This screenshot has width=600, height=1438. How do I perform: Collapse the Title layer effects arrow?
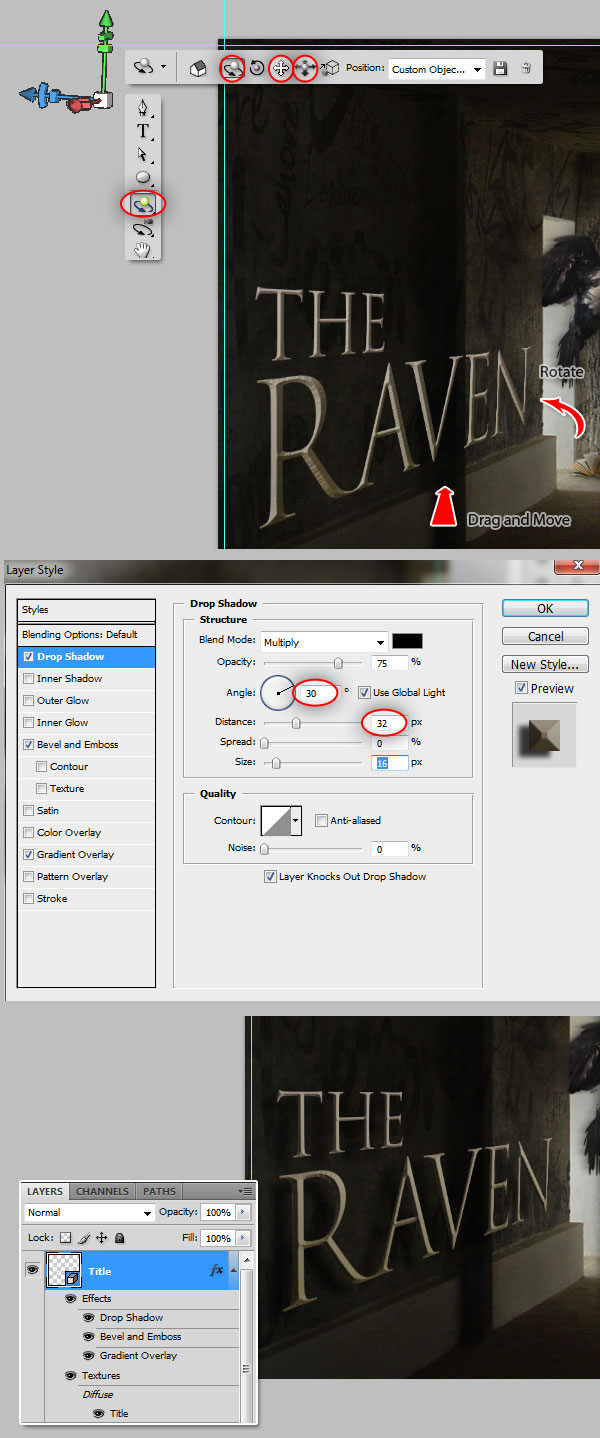[x=234, y=1270]
